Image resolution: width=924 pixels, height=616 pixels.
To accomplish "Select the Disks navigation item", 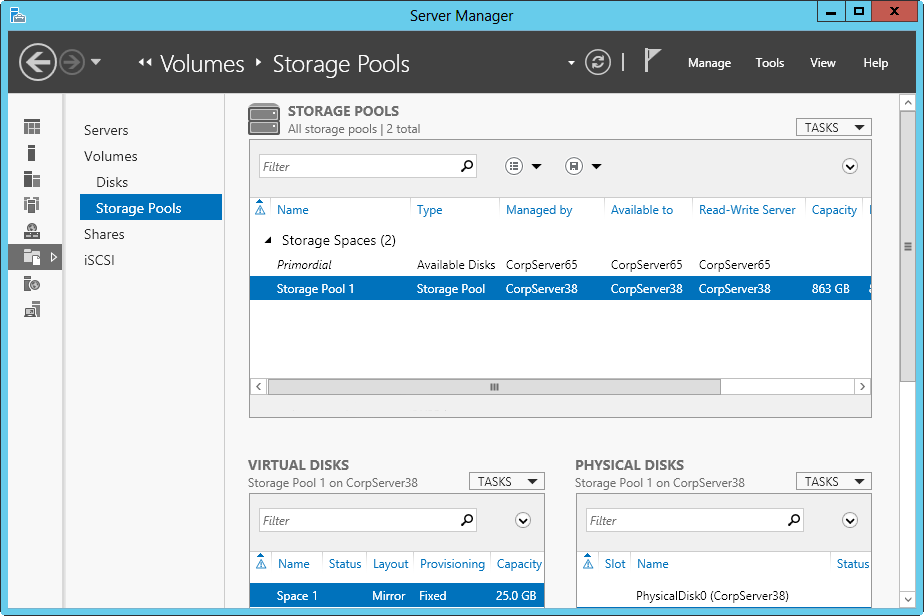I will pos(112,182).
